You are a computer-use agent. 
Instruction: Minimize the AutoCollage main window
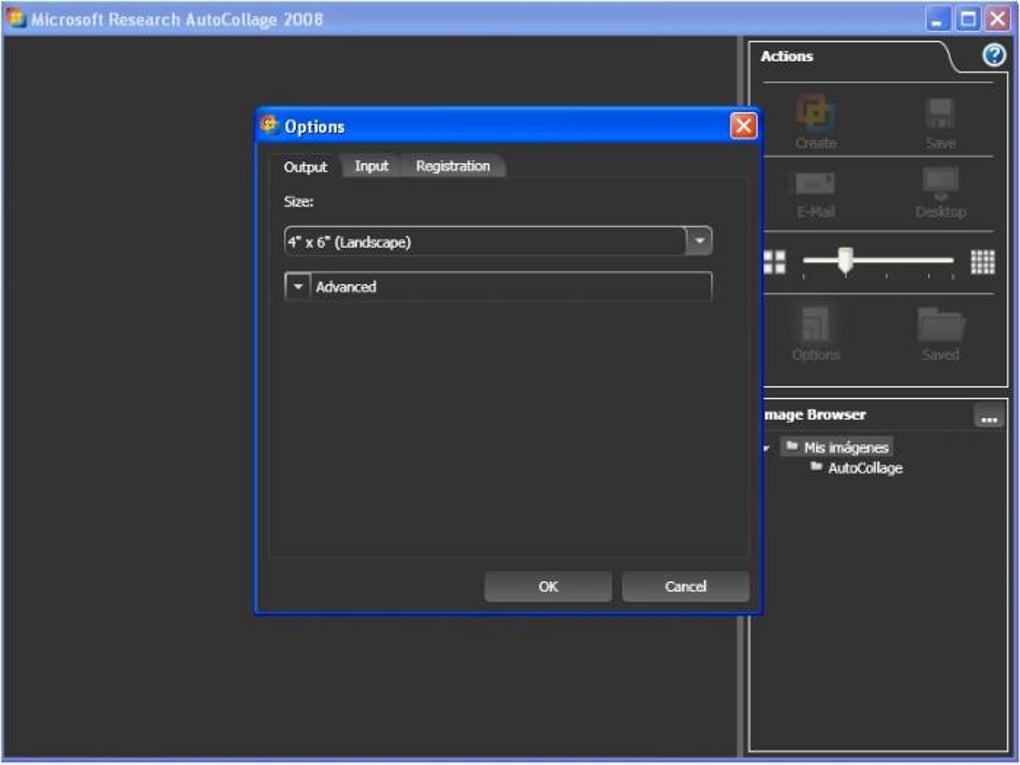(937, 18)
